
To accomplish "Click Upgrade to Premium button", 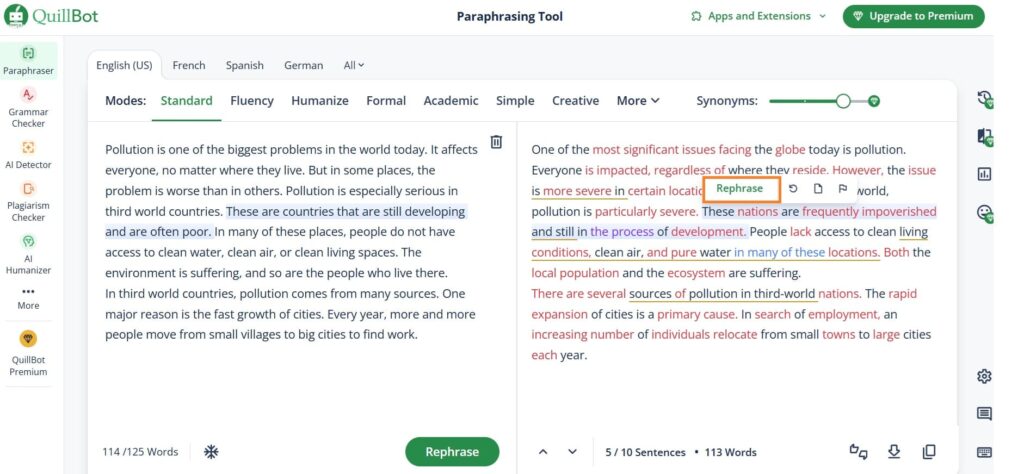I will point(913,16).
